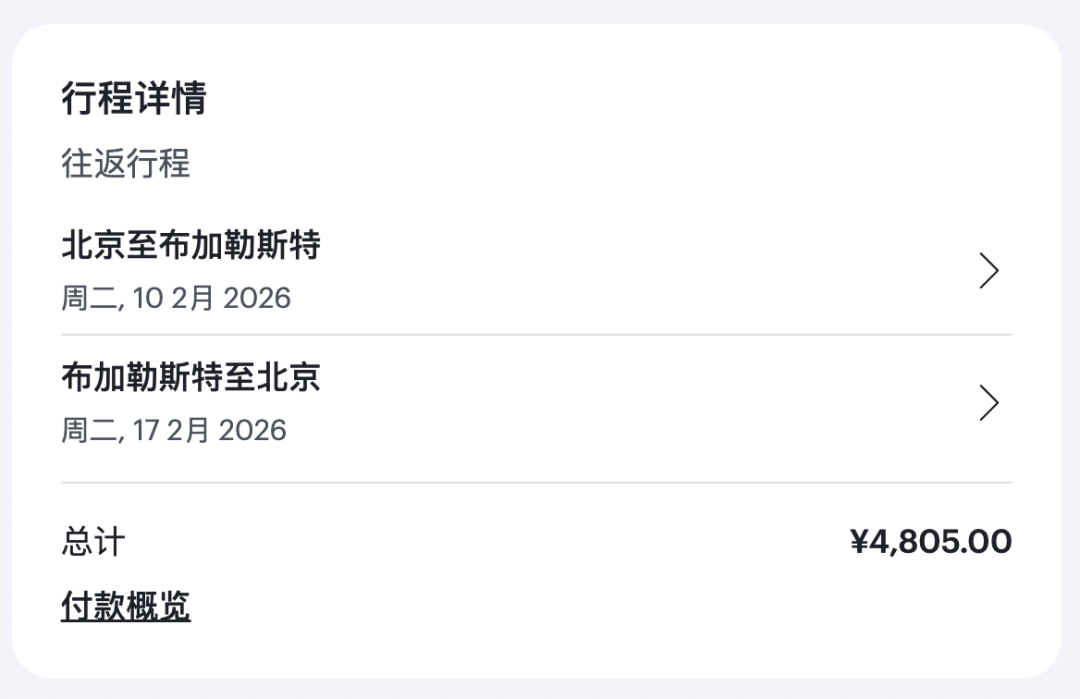The image size is (1080, 699).
Task: Open the 付款概览 payment overview link
Action: click(x=125, y=606)
